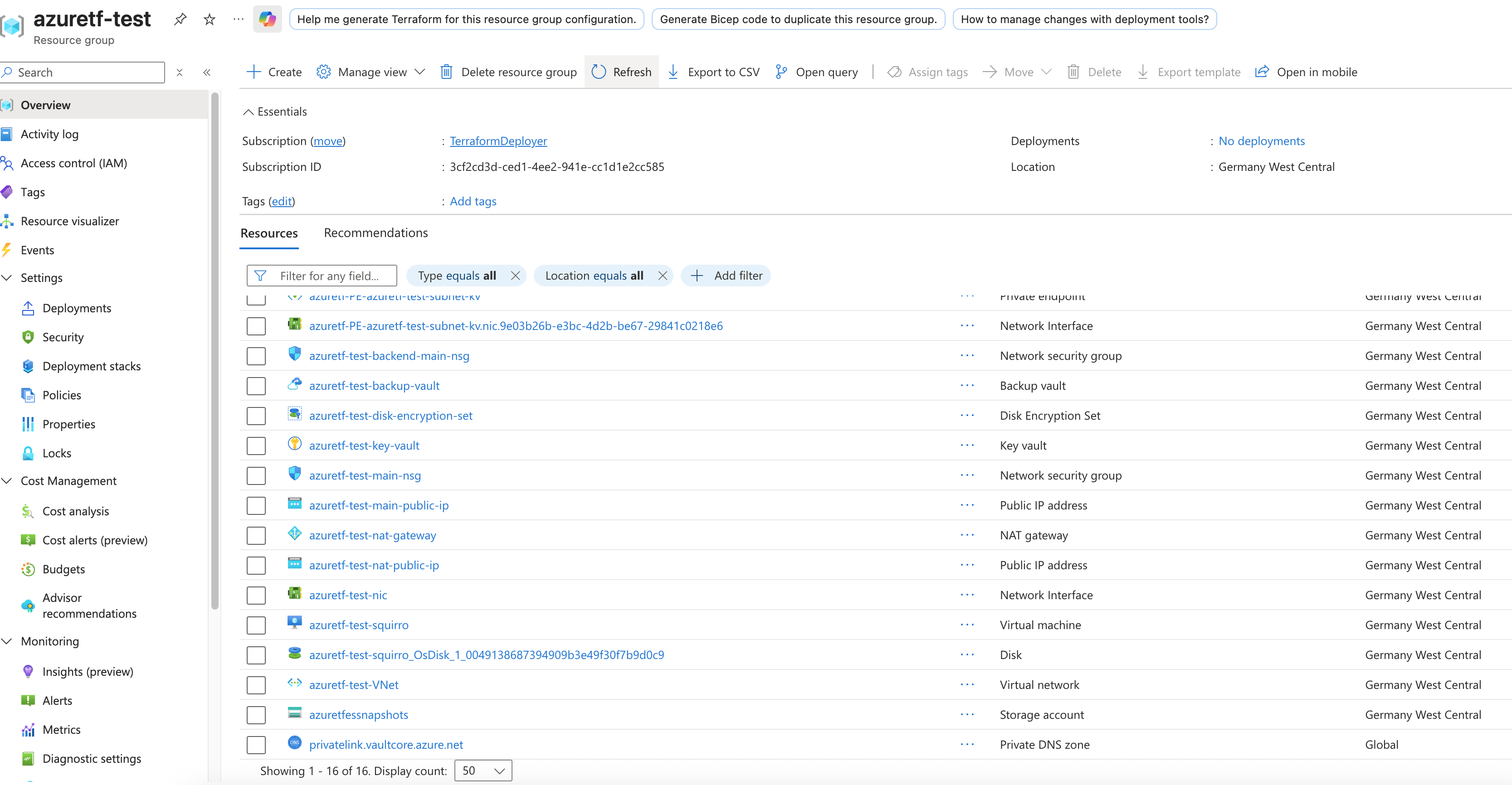Open the TerraformDeployer subscription link
The height and width of the screenshot is (785, 1512).
498,141
